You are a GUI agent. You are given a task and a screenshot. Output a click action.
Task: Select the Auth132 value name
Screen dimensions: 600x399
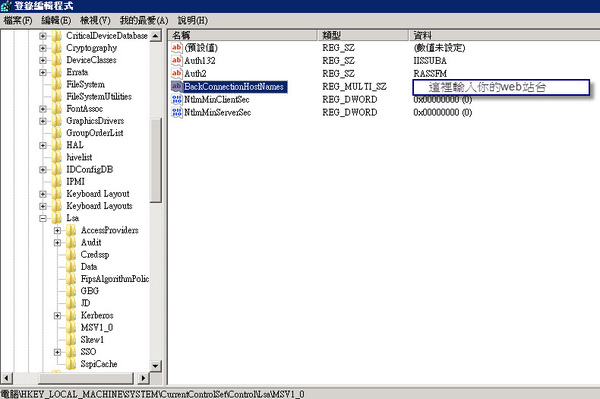click(200, 61)
